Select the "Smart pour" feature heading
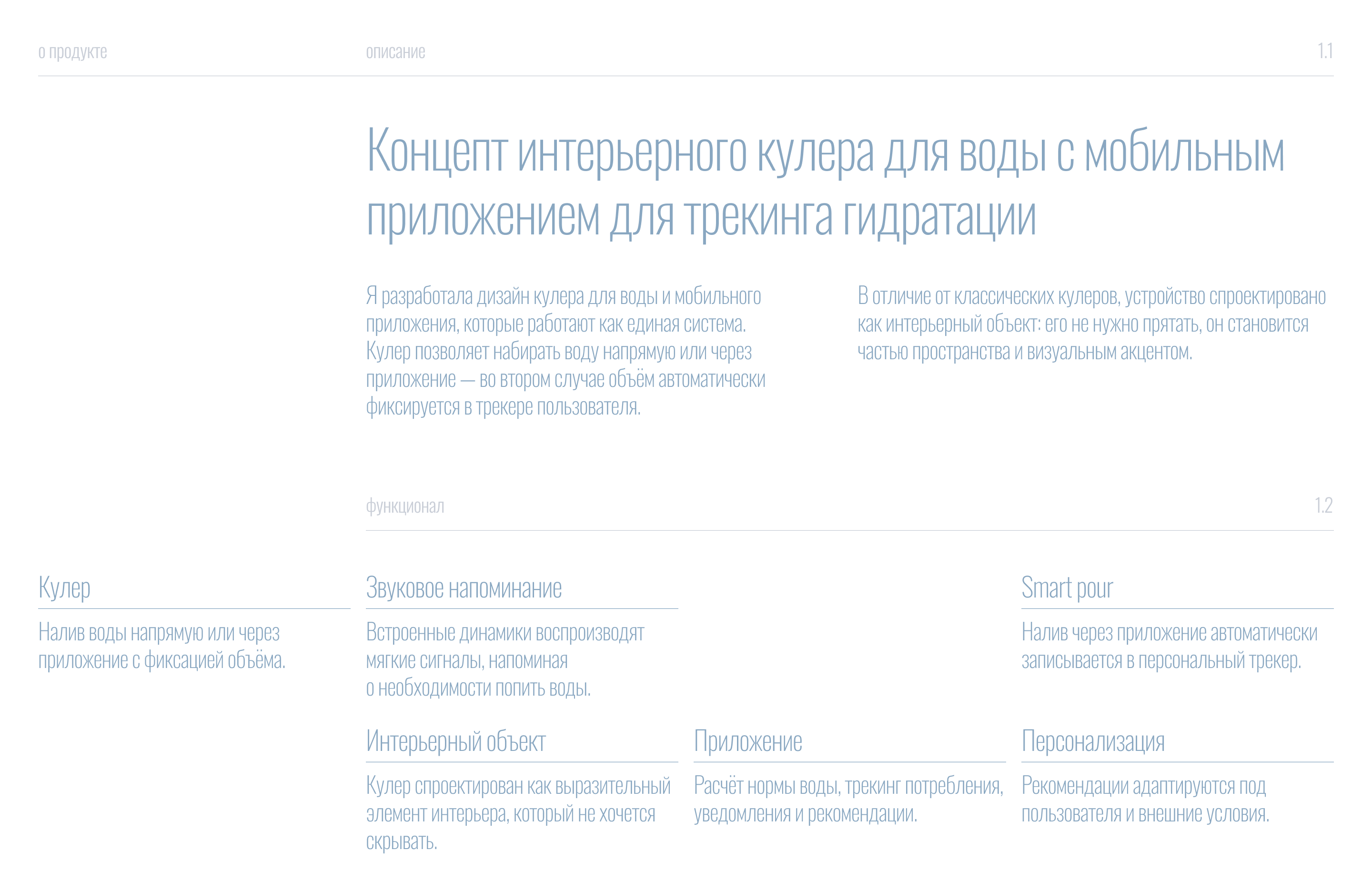 coord(1066,589)
